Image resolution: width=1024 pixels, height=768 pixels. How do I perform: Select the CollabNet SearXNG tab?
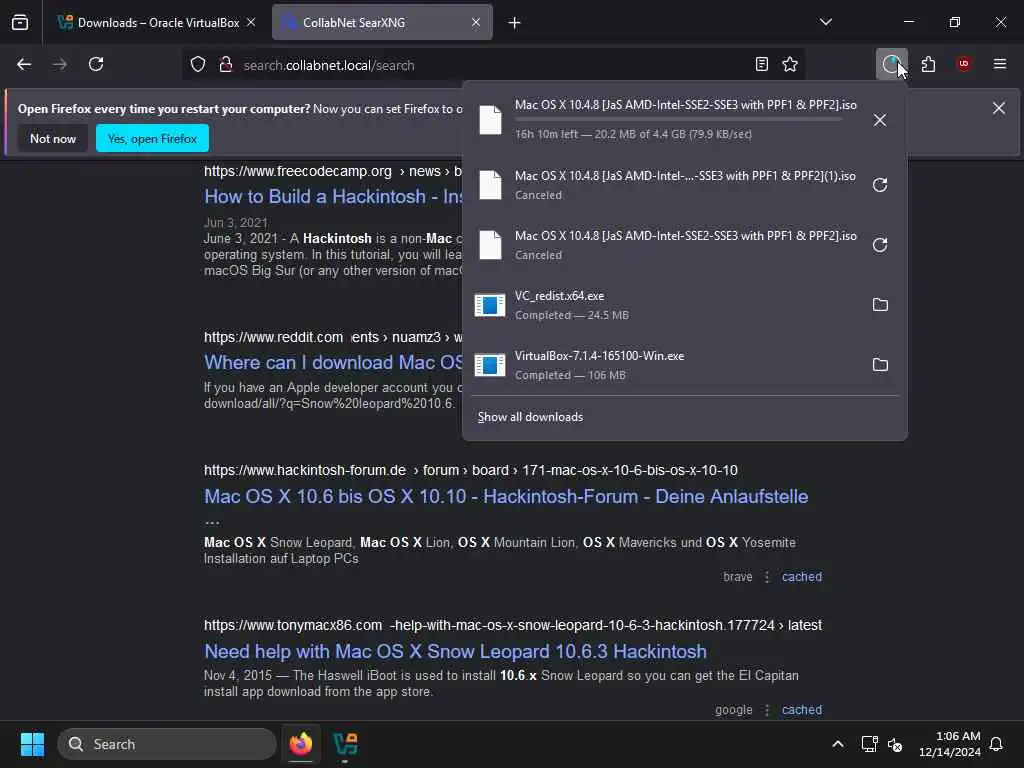tap(382, 22)
